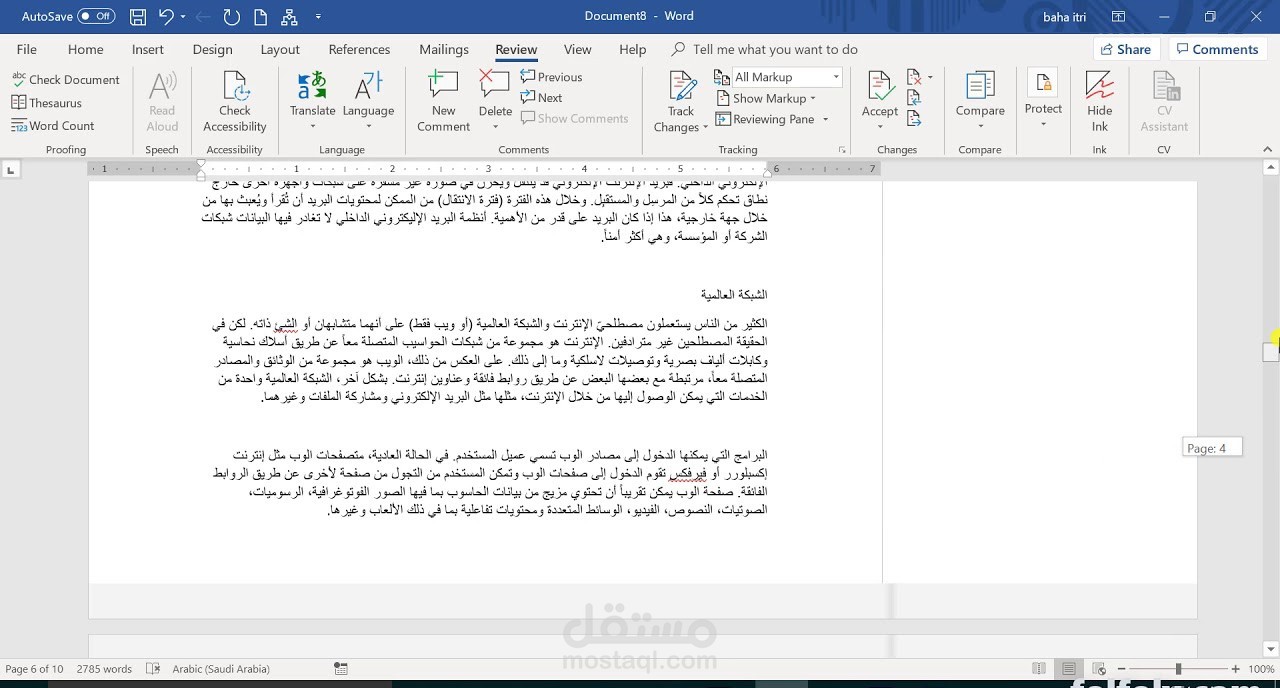Switch to the Home tab
The image size is (1280, 688).
(x=85, y=49)
